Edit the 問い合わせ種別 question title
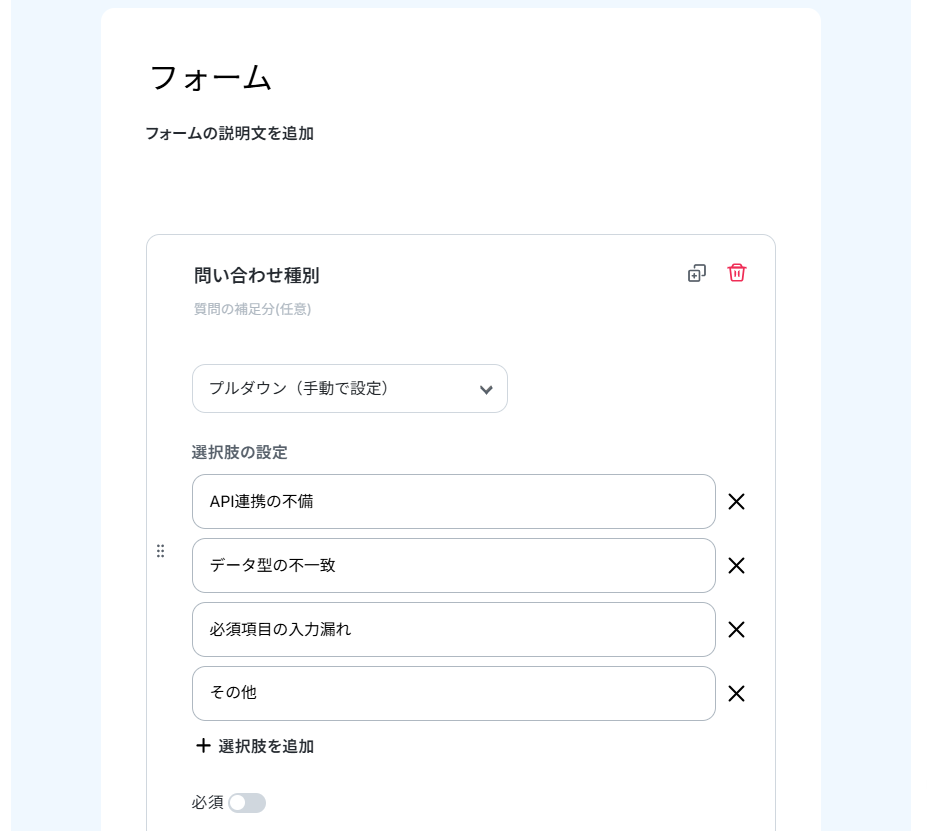The height and width of the screenshot is (831, 927). pyautogui.click(x=257, y=275)
